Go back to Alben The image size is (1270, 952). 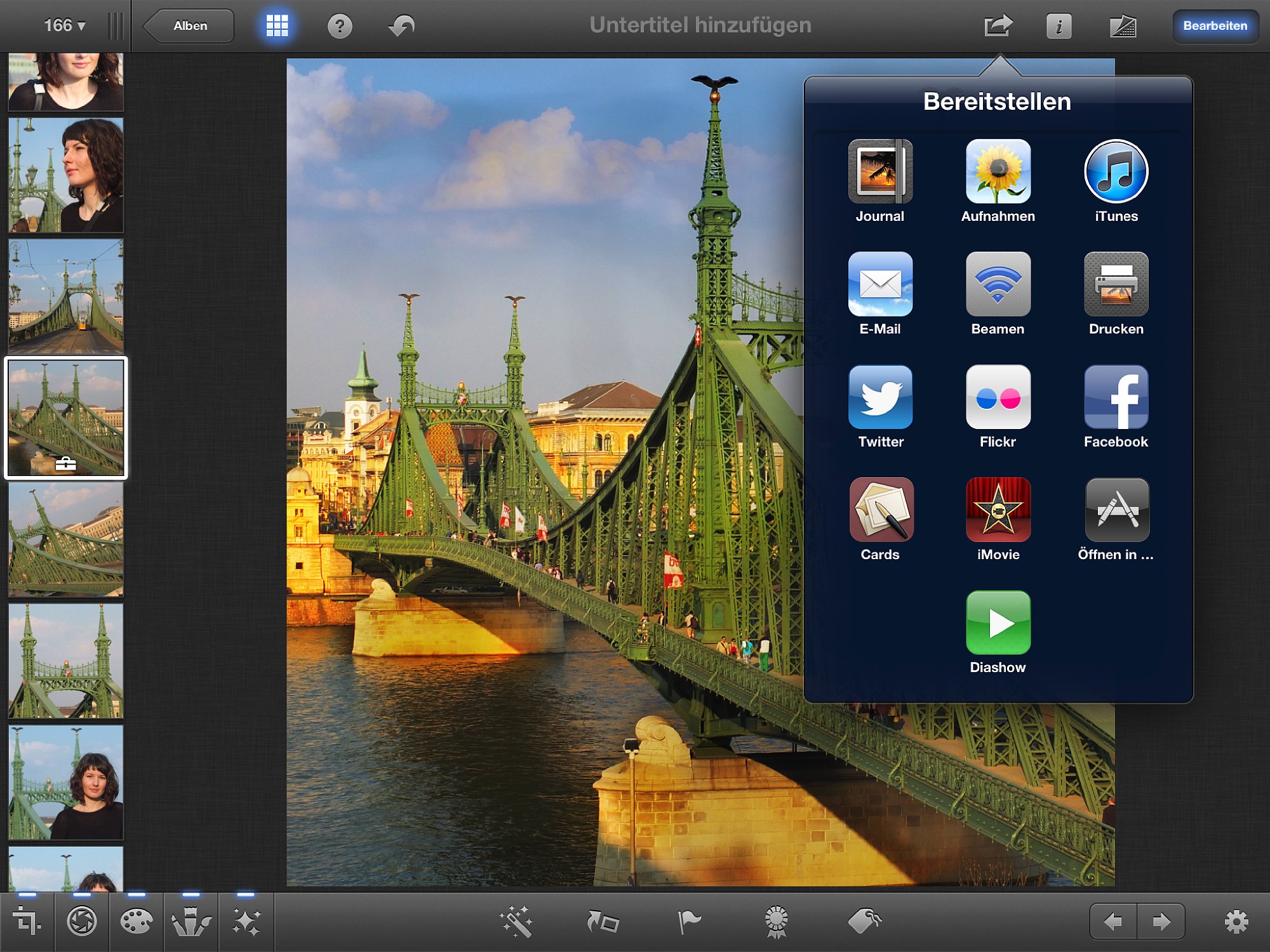tap(188, 26)
